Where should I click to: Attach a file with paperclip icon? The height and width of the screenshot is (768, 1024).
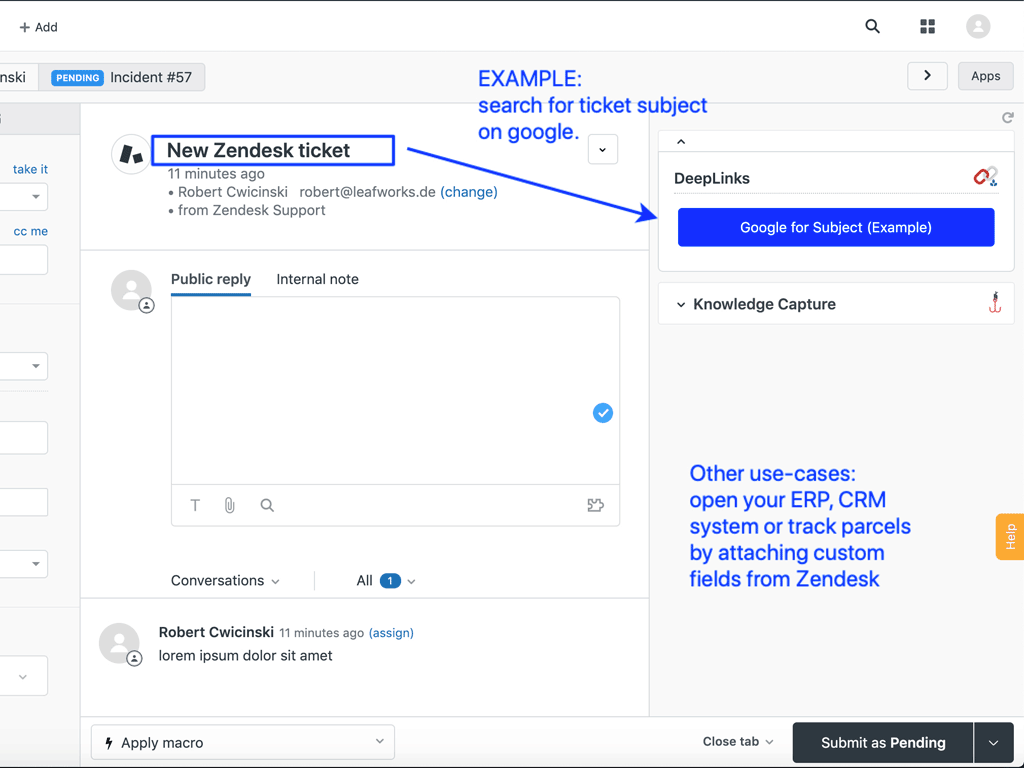click(x=230, y=506)
